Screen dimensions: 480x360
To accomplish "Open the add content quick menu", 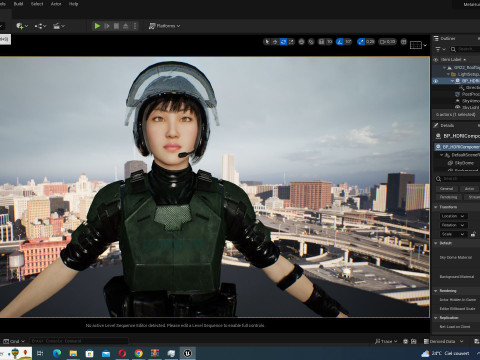I will point(22,26).
